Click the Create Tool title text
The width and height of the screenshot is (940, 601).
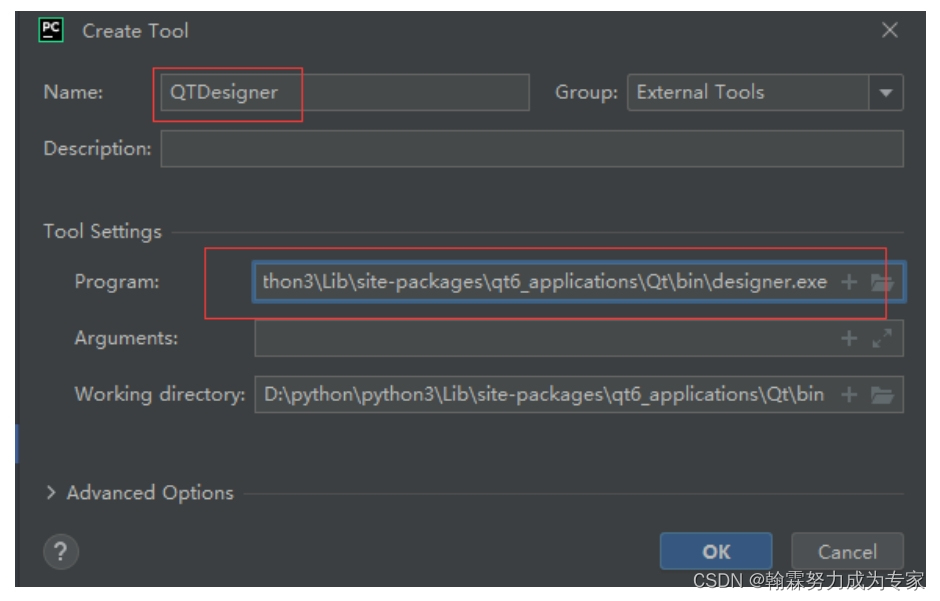(135, 31)
